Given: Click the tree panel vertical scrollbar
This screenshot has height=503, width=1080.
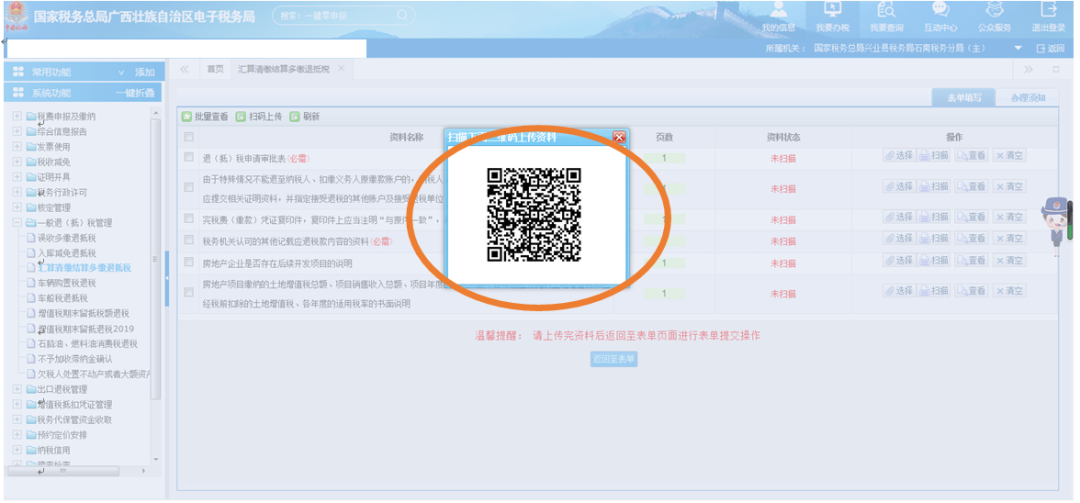Looking at the screenshot, I should 156,258.
